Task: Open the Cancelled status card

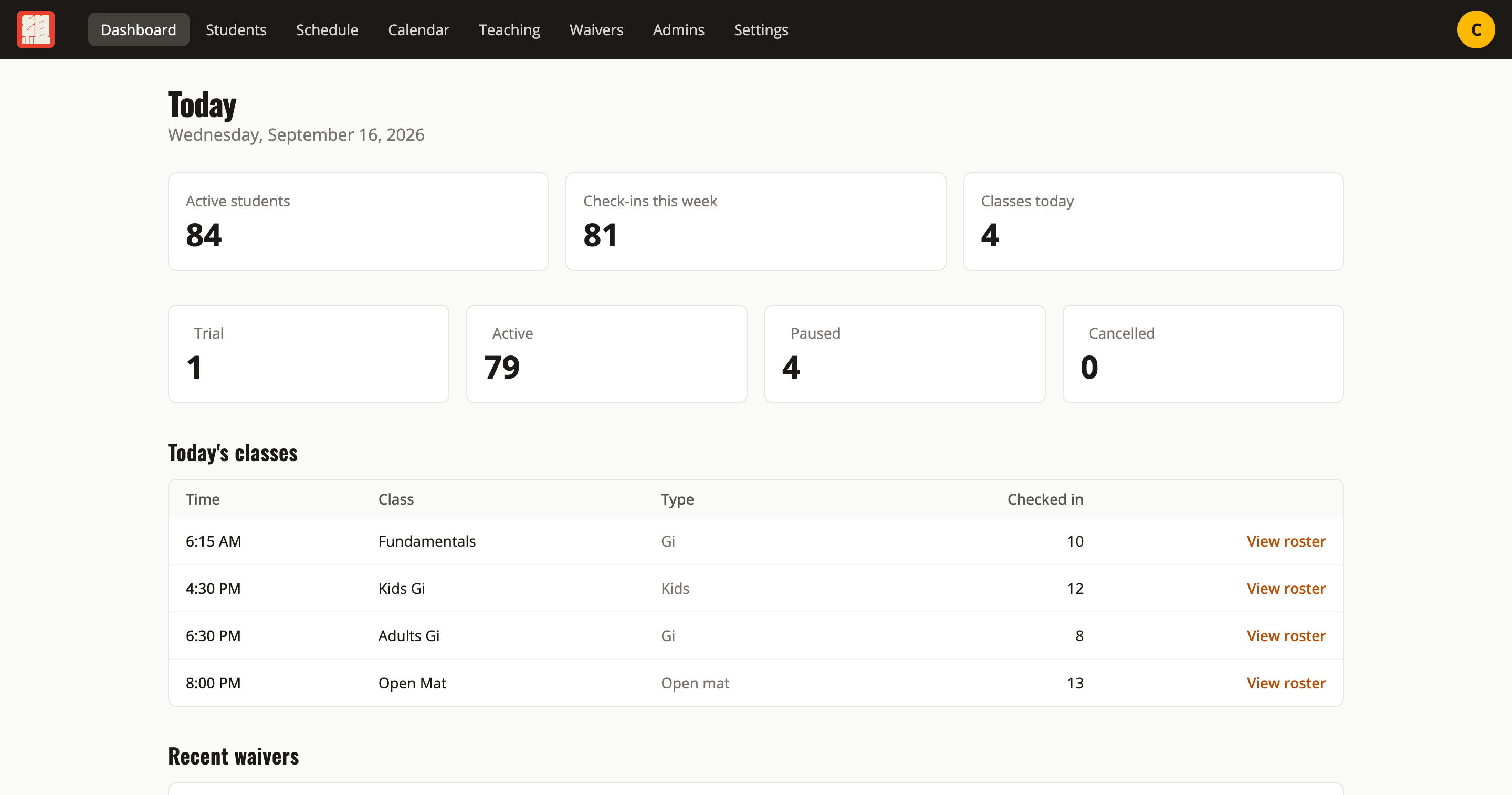Action: point(1203,353)
